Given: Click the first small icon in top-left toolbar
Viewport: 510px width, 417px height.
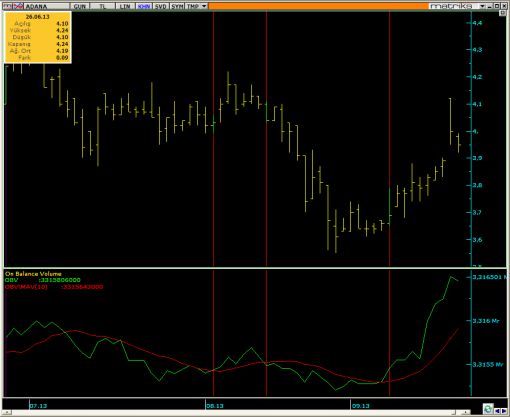Looking at the screenshot, I should click(7, 6).
